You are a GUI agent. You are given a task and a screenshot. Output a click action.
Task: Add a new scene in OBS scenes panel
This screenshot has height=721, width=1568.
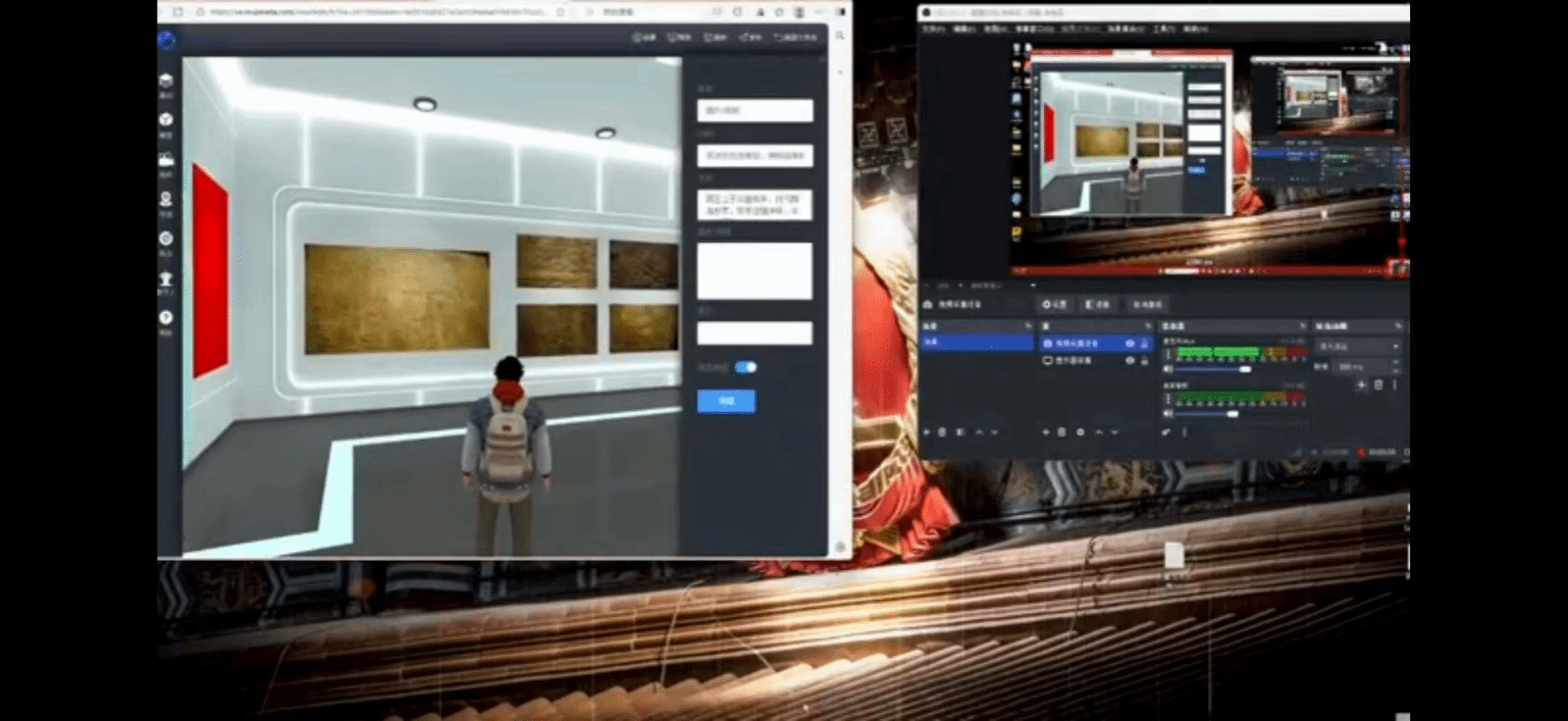926,432
